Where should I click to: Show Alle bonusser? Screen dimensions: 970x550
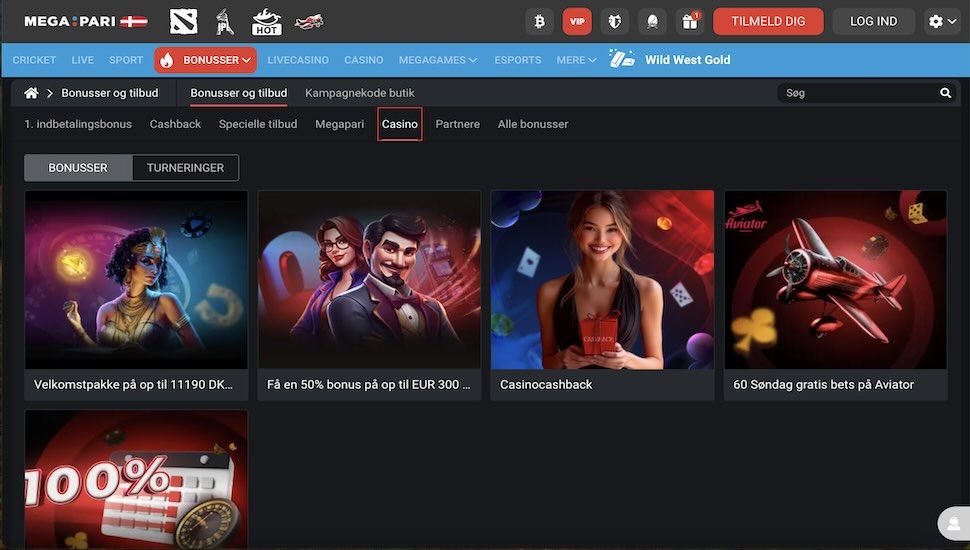(533, 124)
